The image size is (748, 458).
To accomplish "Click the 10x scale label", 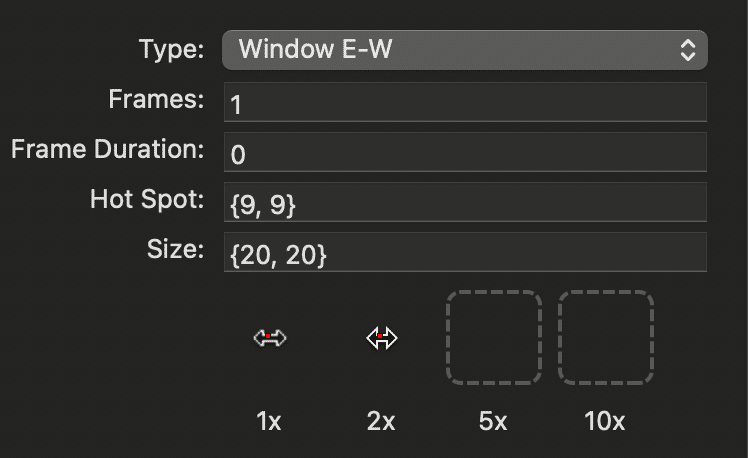I will pos(604,421).
